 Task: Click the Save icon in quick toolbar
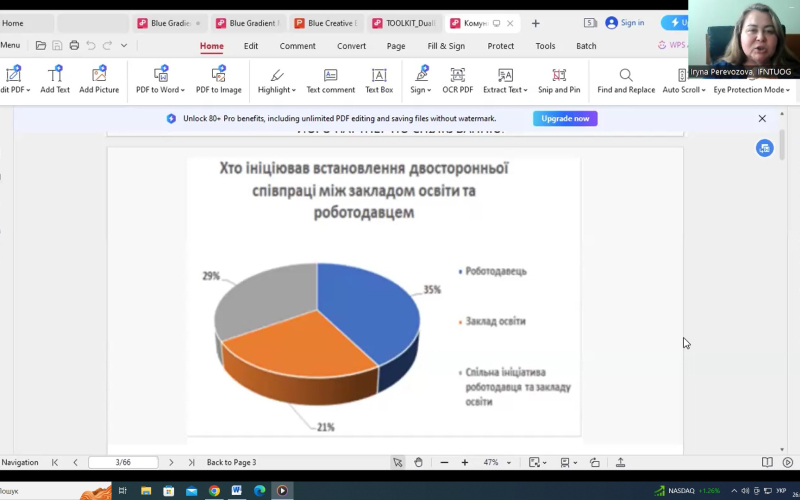(x=57, y=45)
